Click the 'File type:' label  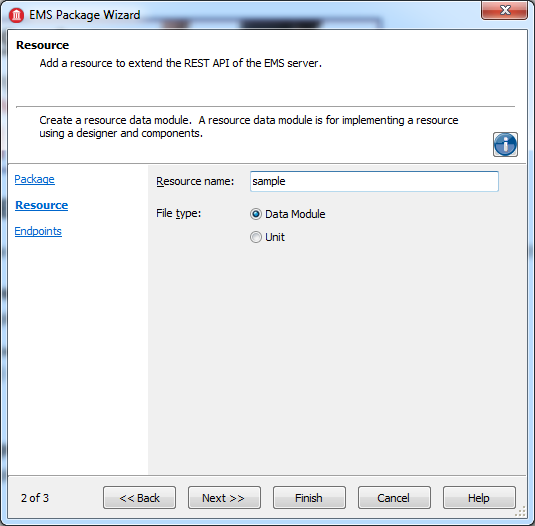click(179, 214)
